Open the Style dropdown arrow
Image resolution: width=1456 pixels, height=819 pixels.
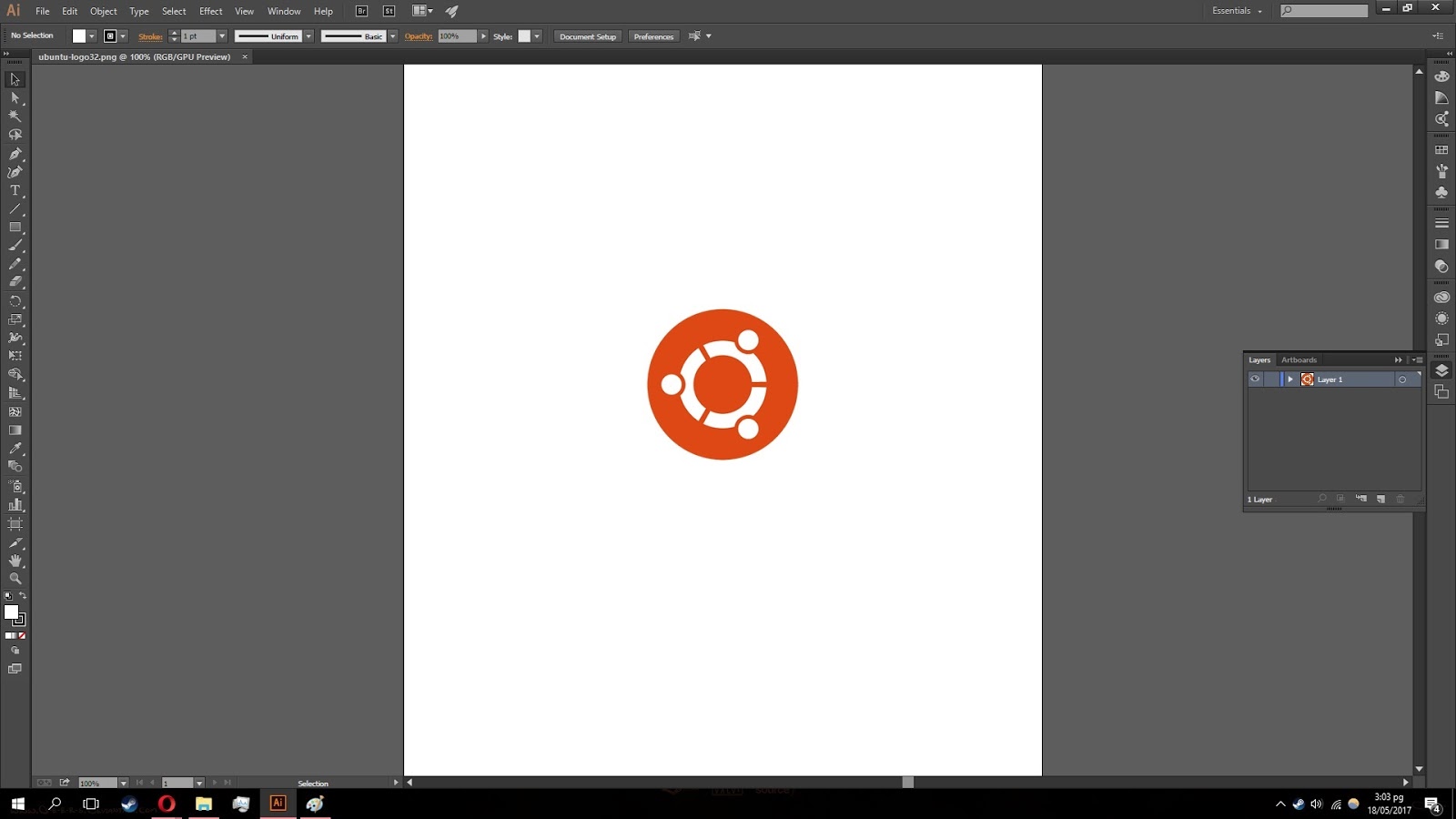click(x=537, y=36)
